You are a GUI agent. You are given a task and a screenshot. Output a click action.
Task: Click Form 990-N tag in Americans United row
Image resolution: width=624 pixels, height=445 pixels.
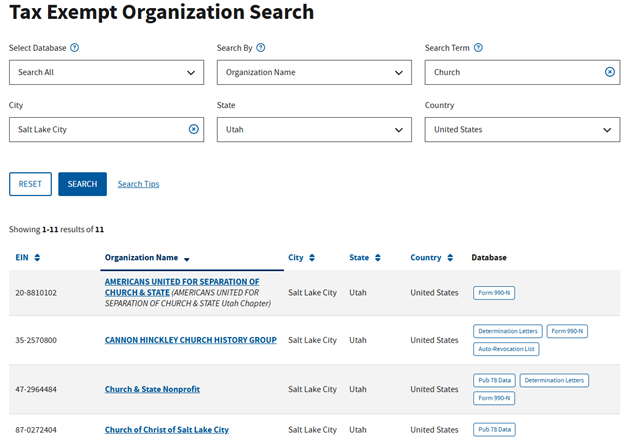(494, 293)
